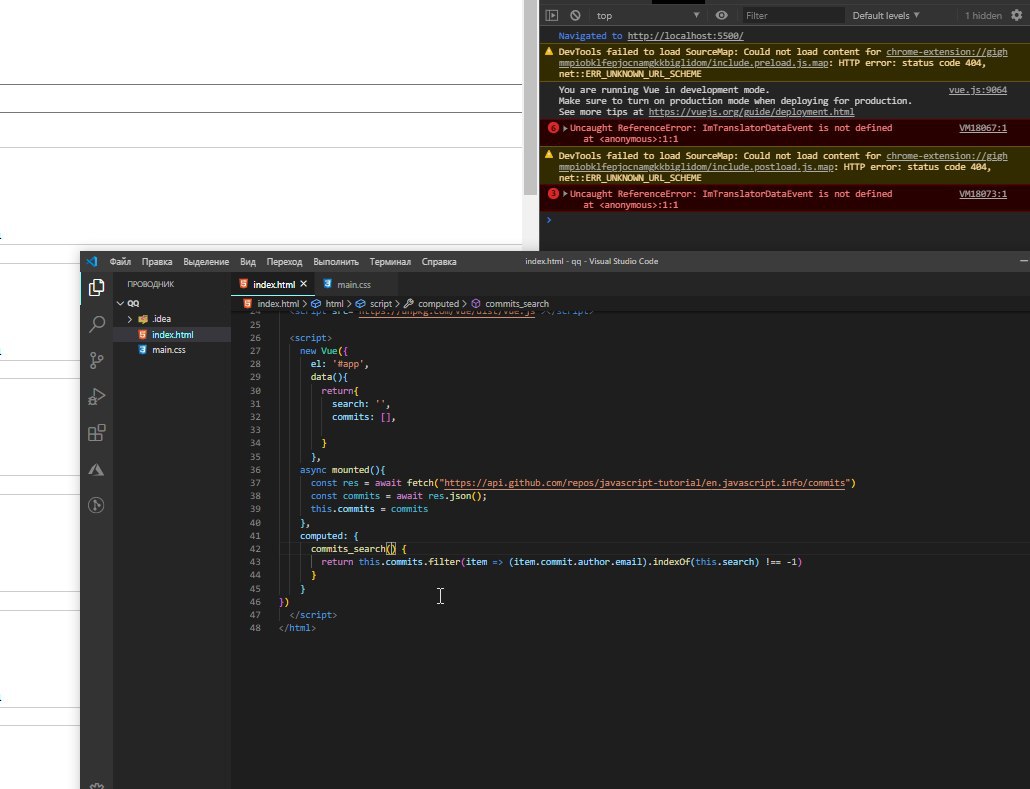Click the first SourceMap warning triangle icon
Screen dimensions: 1030x789
[x=549, y=51]
